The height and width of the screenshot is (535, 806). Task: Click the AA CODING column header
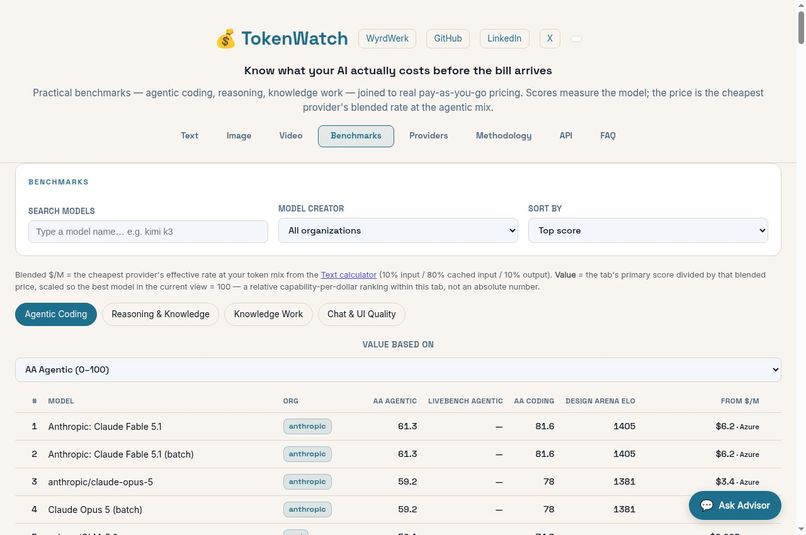click(x=534, y=401)
